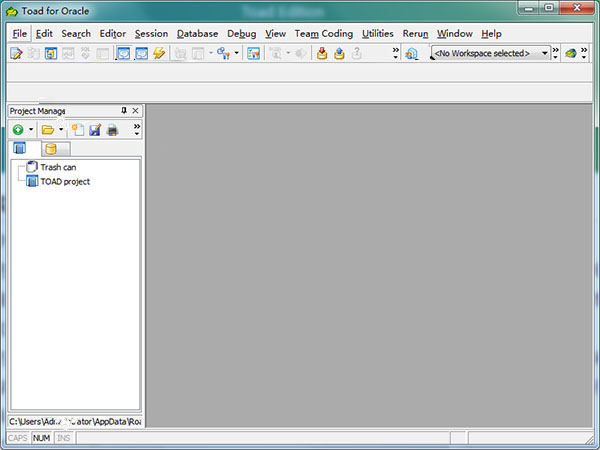This screenshot has width=600, height=450.
Task: Select the Trash can tree item
Action: [57, 167]
